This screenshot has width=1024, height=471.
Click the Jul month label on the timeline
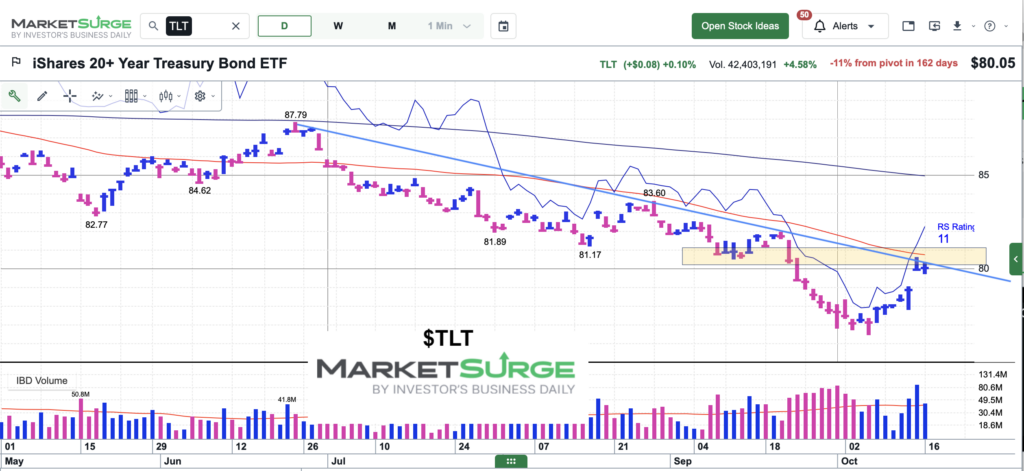click(x=338, y=461)
